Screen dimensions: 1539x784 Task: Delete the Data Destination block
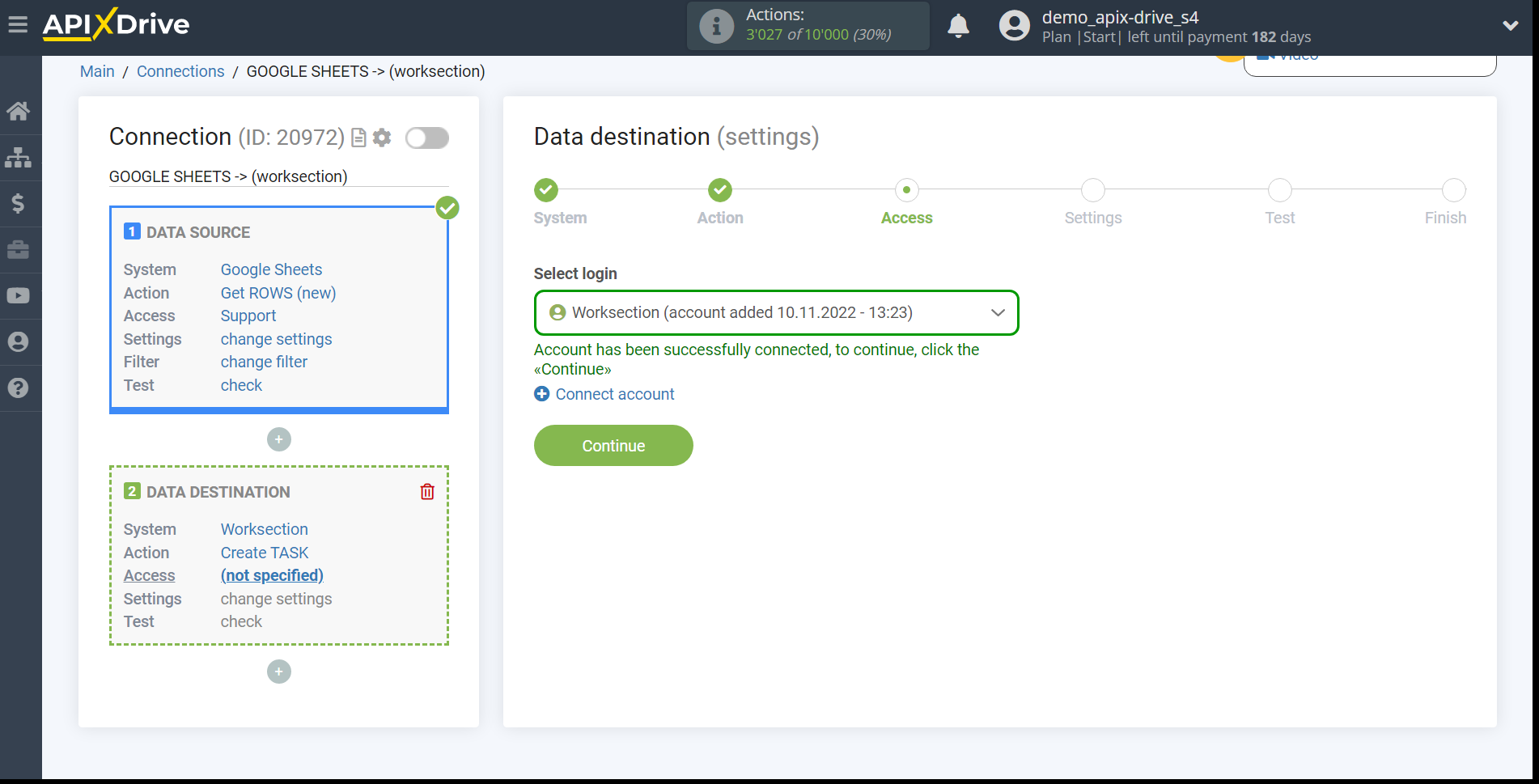[427, 492]
